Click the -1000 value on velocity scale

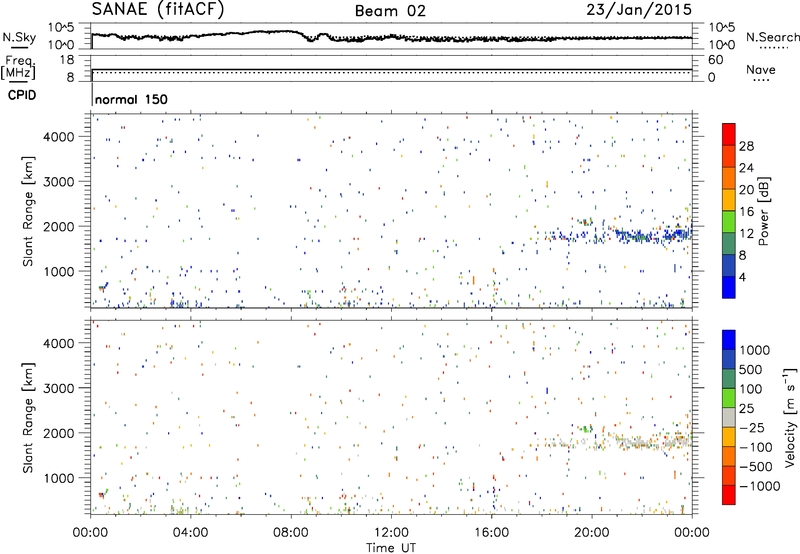coord(759,486)
